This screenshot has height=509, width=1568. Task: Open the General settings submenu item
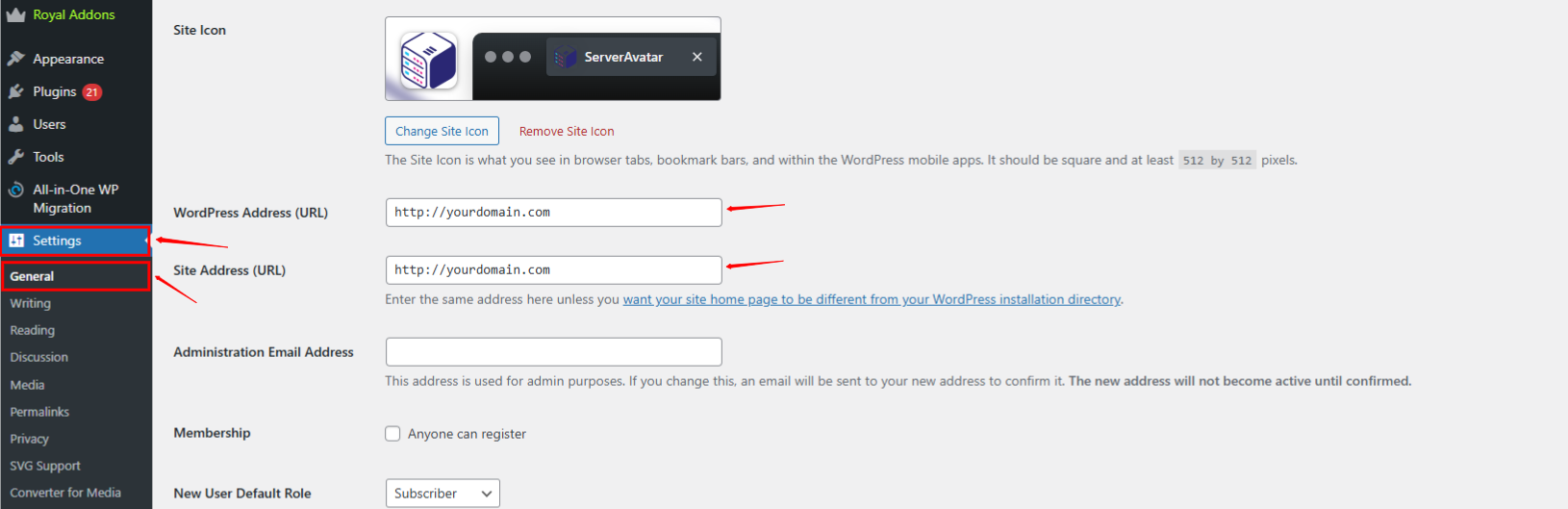click(32, 276)
